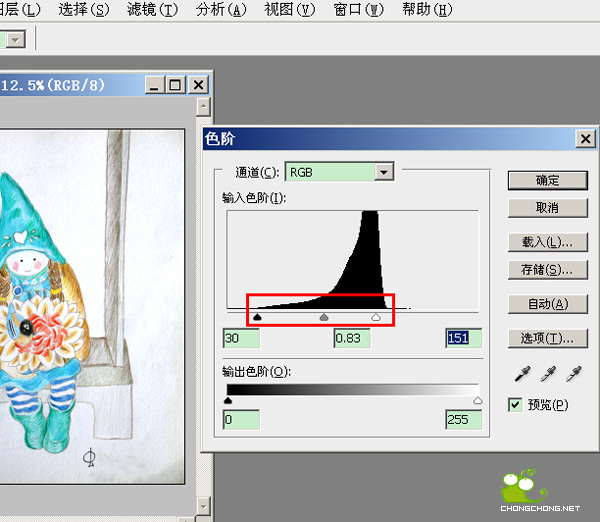
Task: Close the 色阶 levels dialog
Action: 585,139
